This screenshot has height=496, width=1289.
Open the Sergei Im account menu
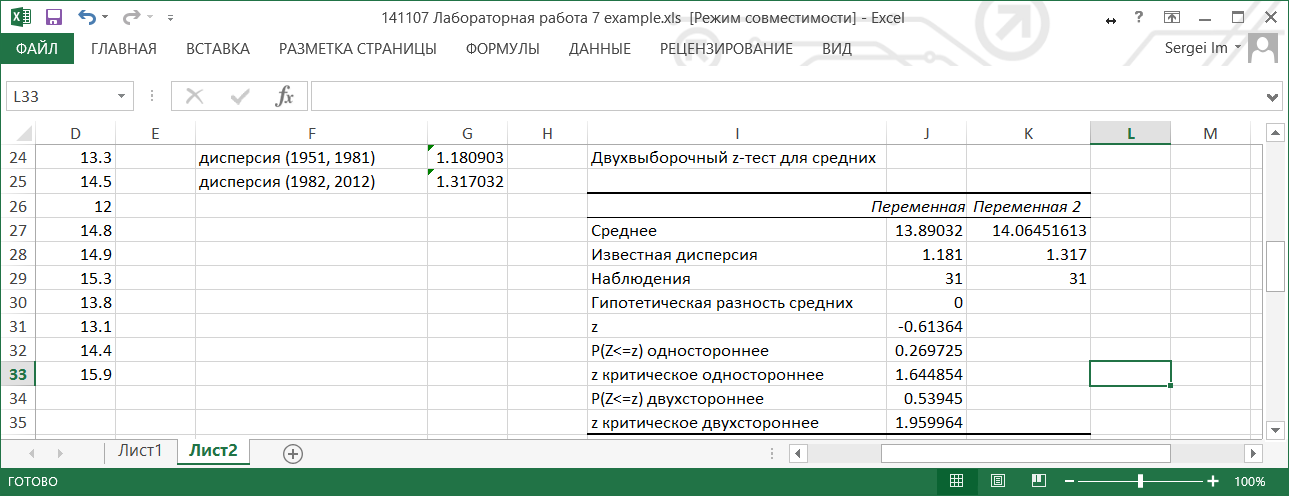tap(1204, 47)
